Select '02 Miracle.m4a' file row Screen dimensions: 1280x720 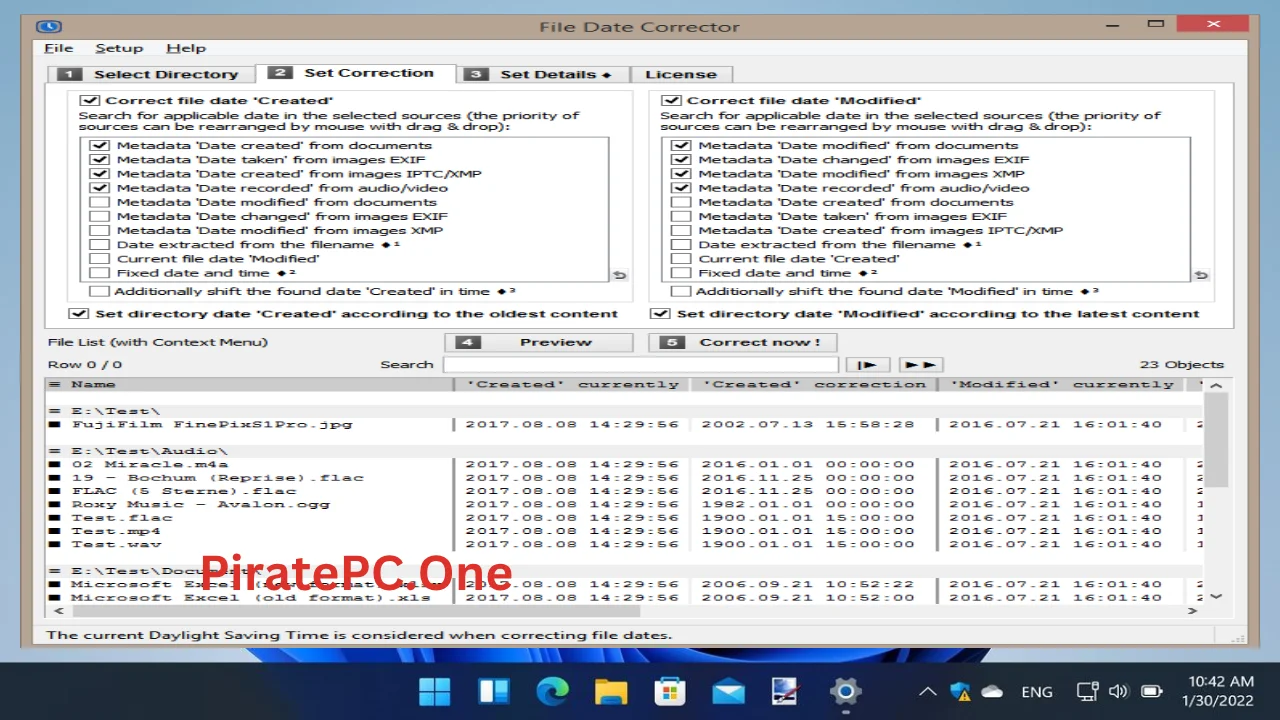624,464
